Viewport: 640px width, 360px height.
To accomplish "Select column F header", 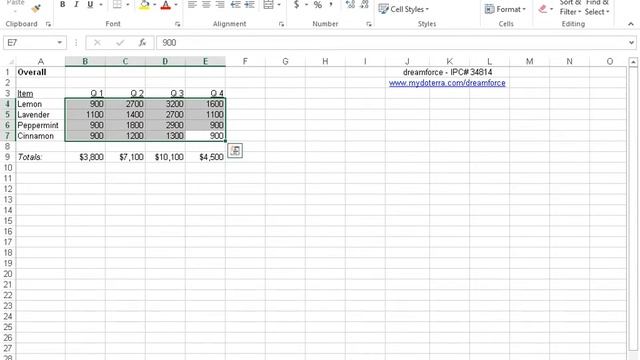I will (245, 61).
